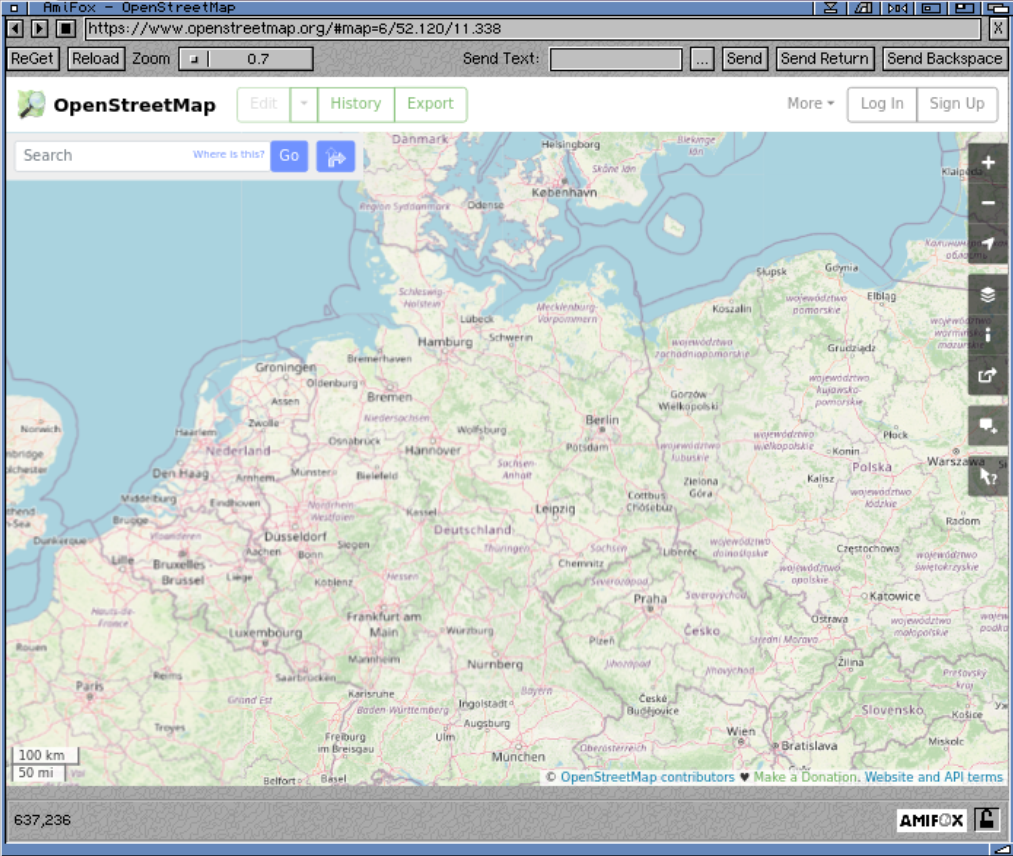
Task: Click the Reload button
Action: coord(96,59)
